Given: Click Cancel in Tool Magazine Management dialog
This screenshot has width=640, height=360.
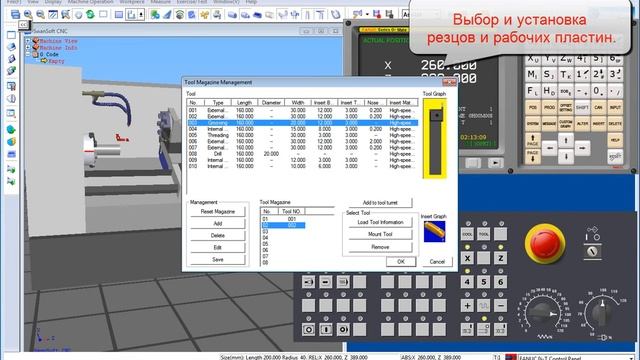Looking at the screenshot, I should pos(437,262).
